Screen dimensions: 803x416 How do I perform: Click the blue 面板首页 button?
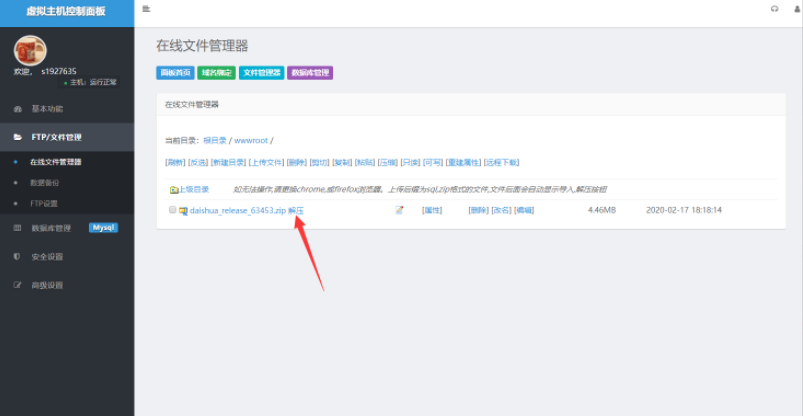click(x=175, y=73)
